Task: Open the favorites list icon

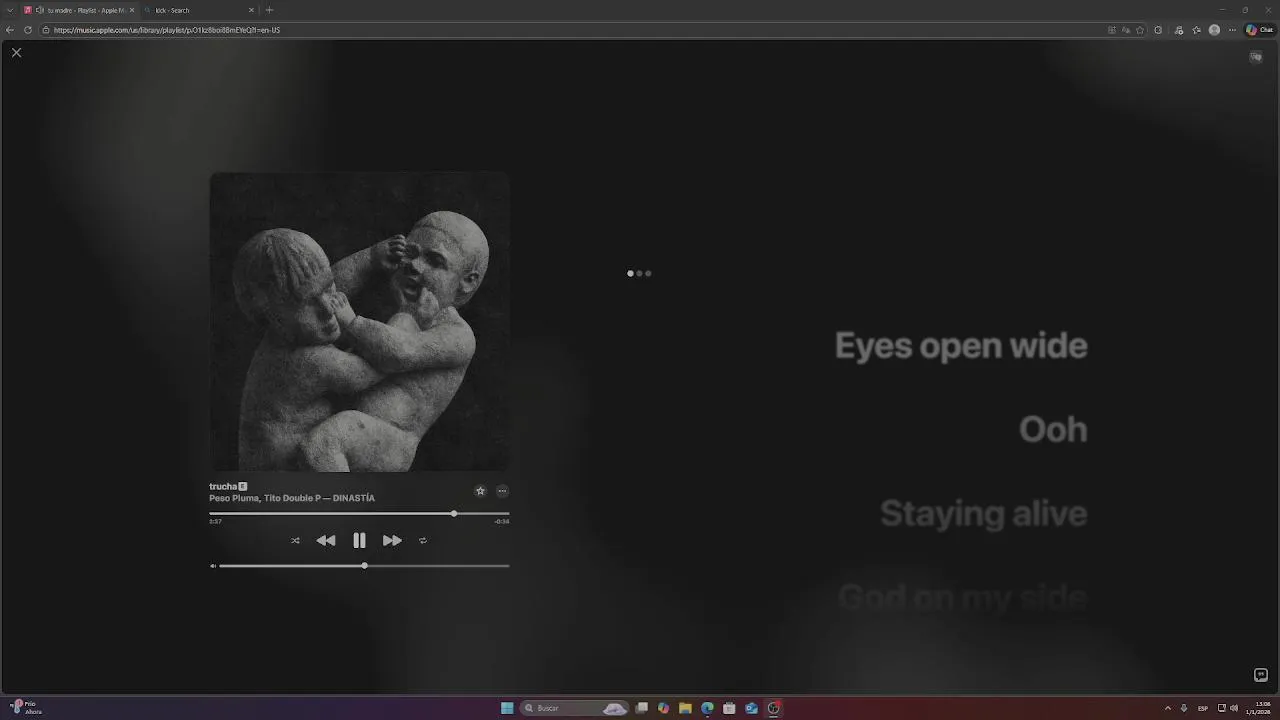Action: (x=1197, y=30)
